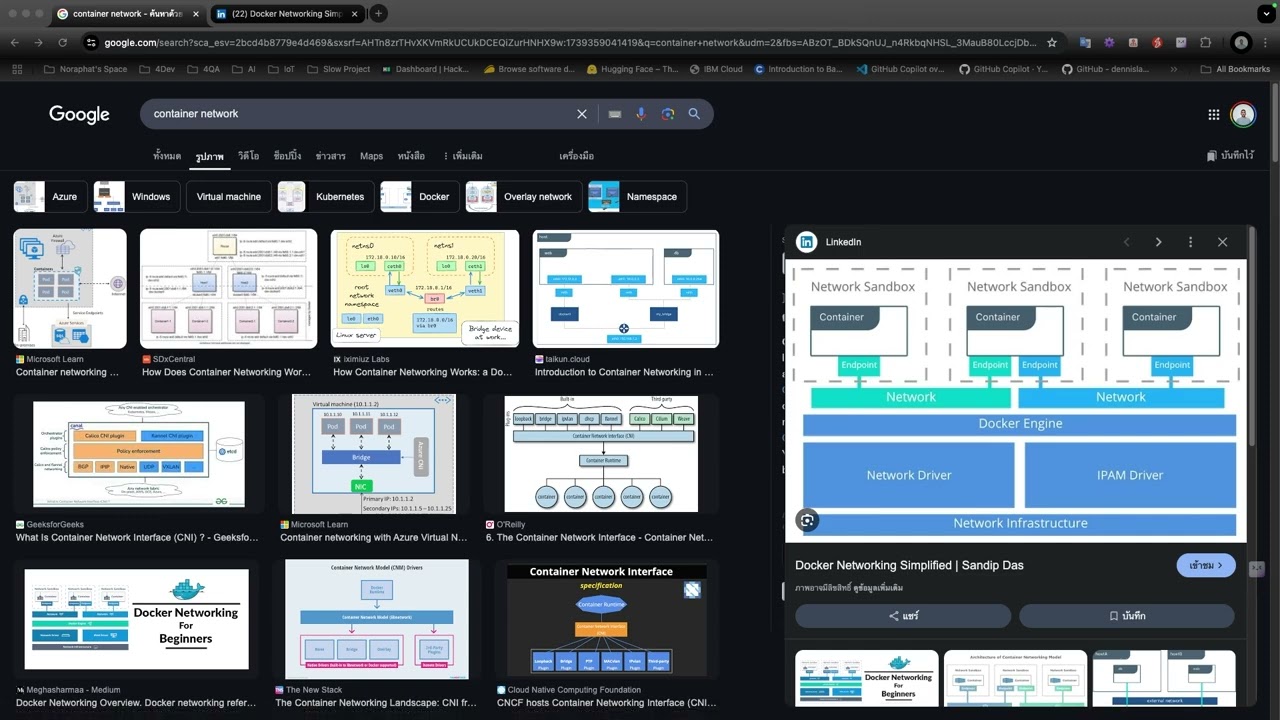Go back with the browser back arrow
Image resolution: width=1280 pixels, height=720 pixels.
[15, 43]
